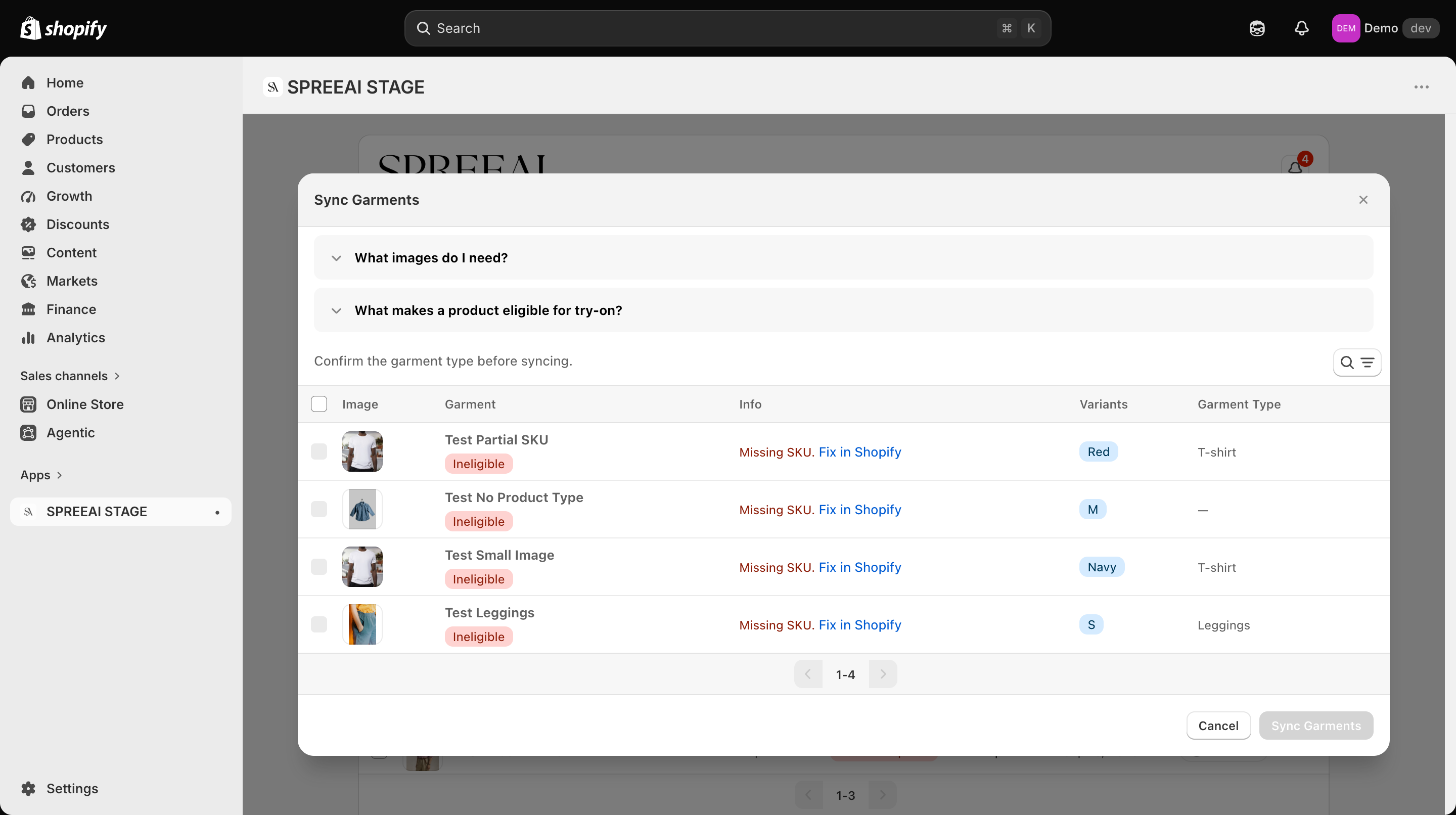1456x815 pixels.
Task: Open the Demo dev account menu
Action: point(1385,28)
